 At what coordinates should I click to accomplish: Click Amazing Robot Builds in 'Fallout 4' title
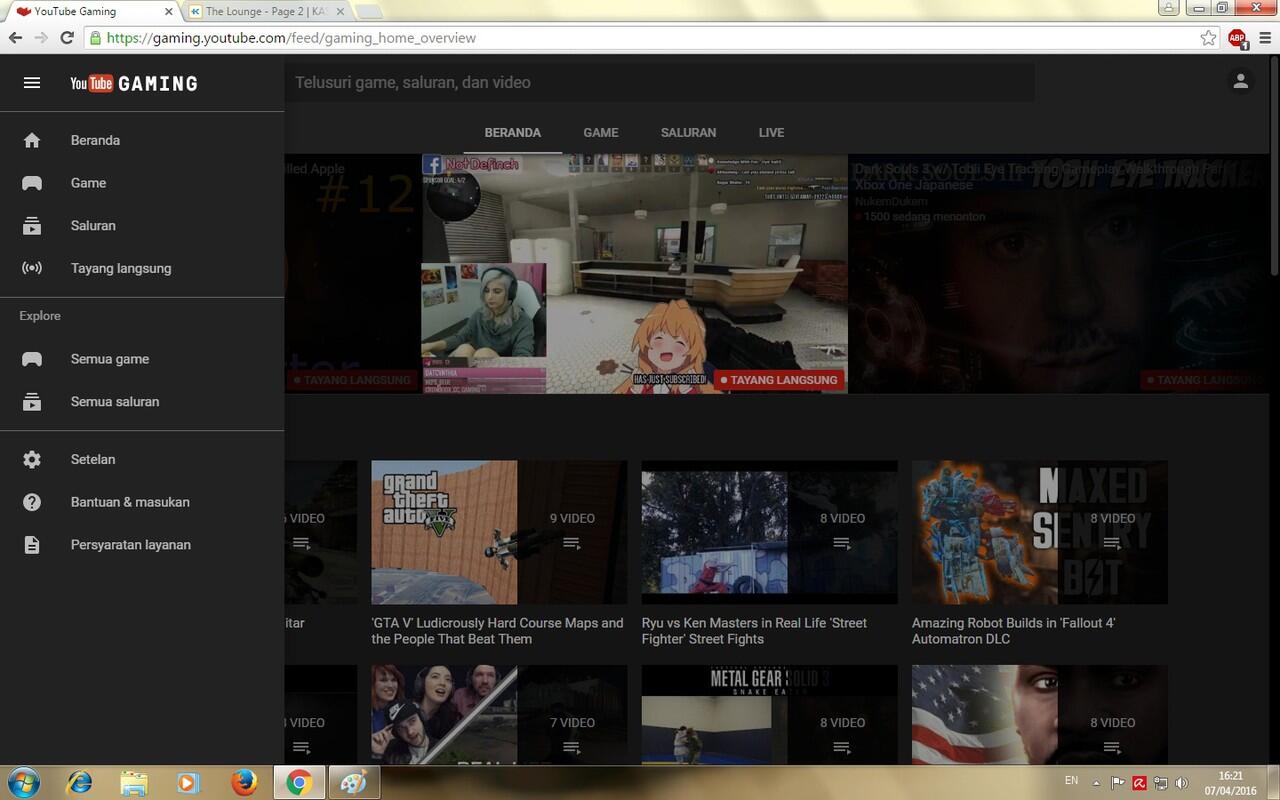1013,631
